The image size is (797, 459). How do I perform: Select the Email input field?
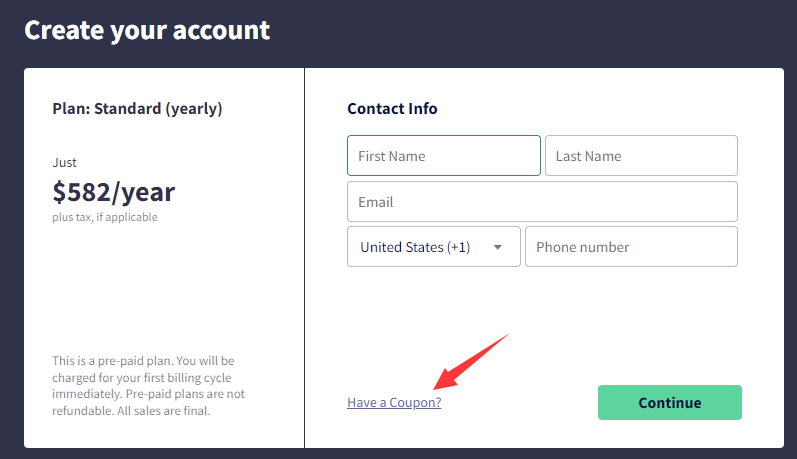pyautogui.click(x=542, y=201)
